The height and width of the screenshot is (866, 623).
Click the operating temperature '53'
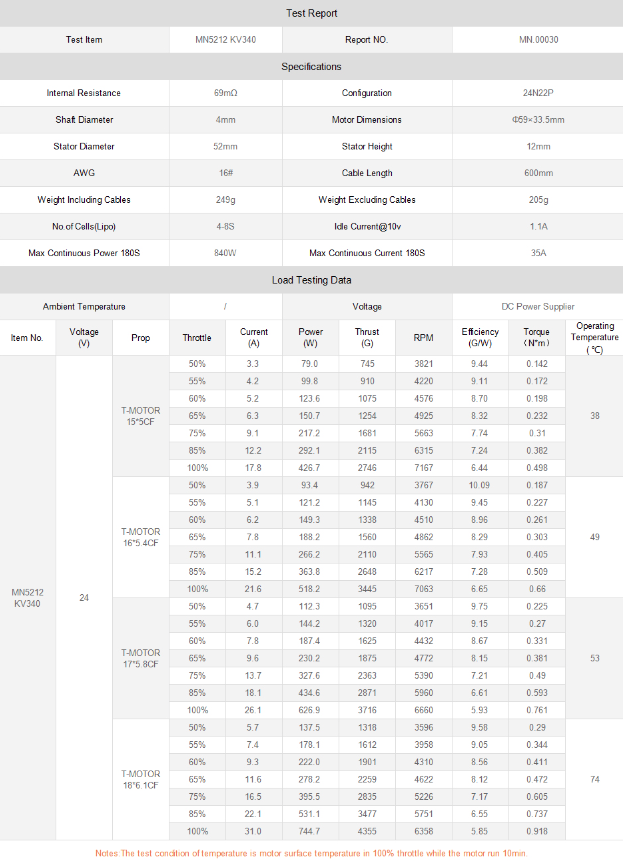coord(595,658)
